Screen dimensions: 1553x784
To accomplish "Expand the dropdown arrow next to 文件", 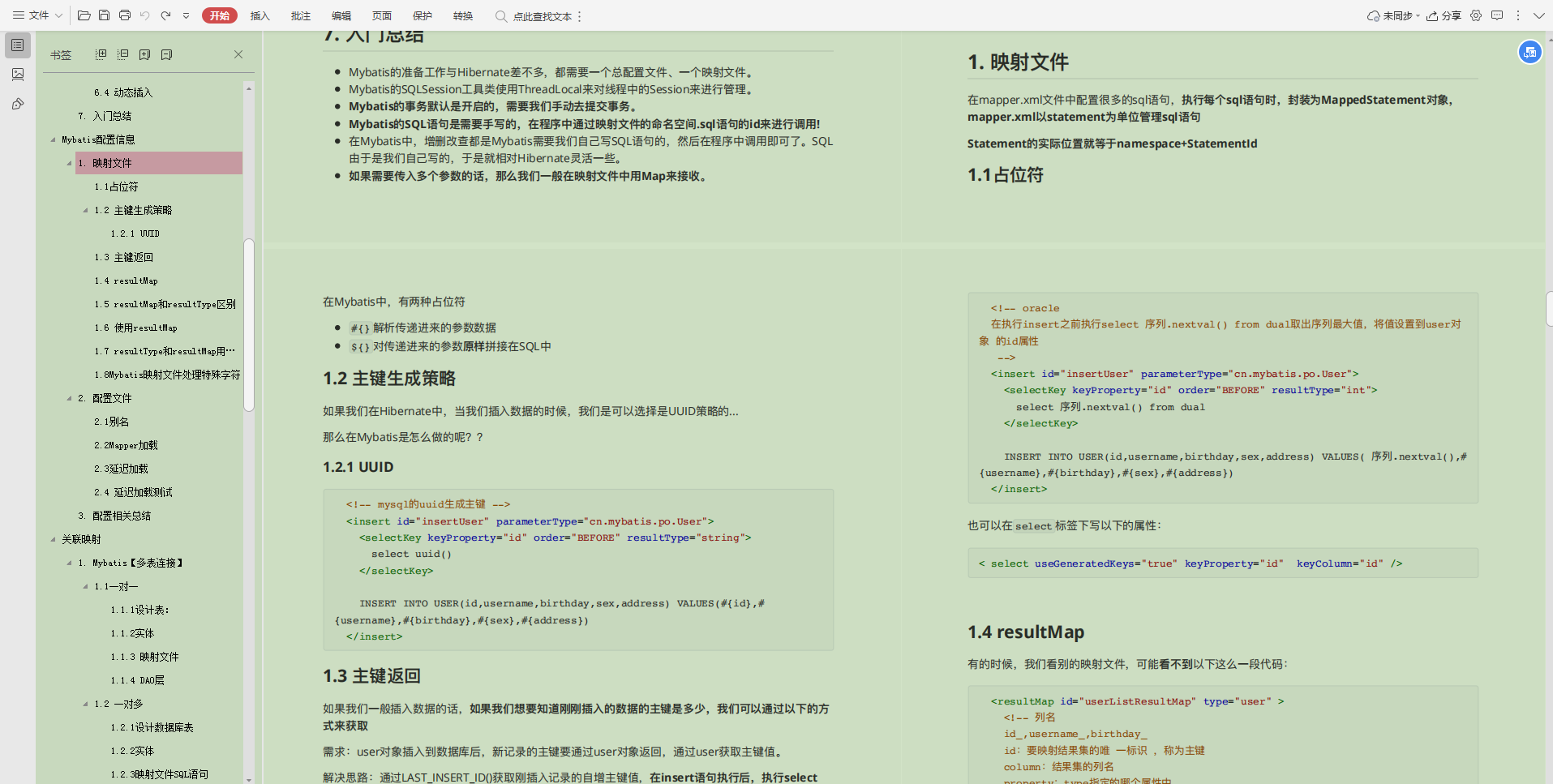I will [x=58, y=15].
